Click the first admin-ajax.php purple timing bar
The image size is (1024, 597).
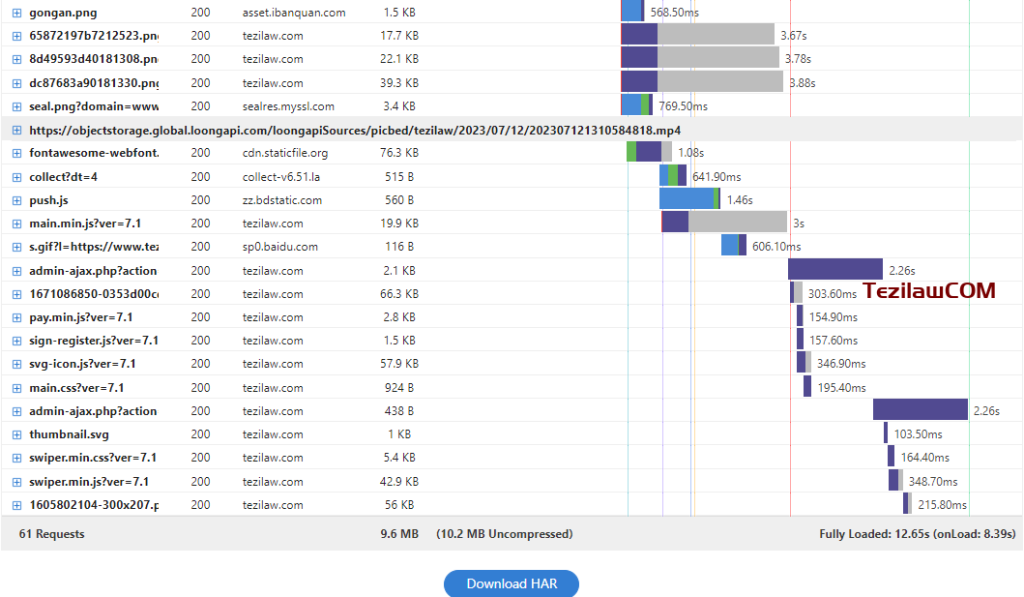[x=834, y=270]
